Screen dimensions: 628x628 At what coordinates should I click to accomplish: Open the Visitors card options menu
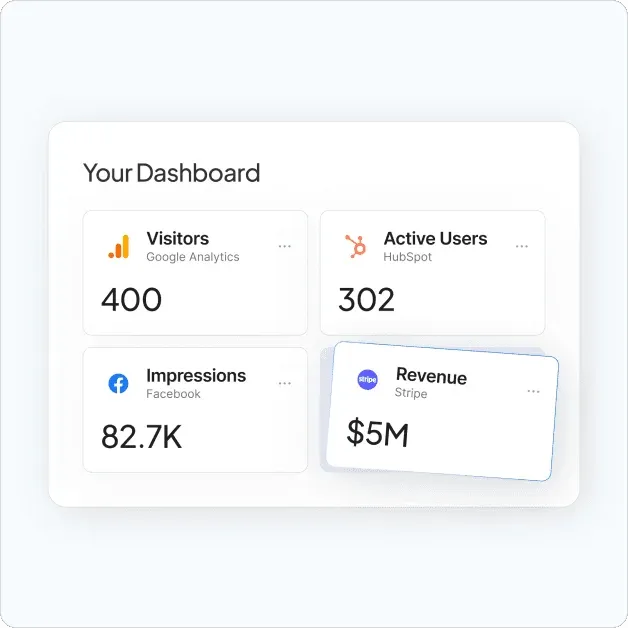click(285, 246)
